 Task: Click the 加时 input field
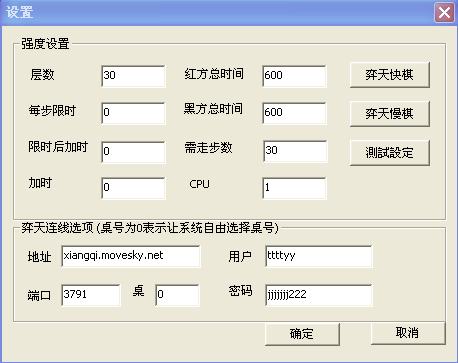click(133, 188)
